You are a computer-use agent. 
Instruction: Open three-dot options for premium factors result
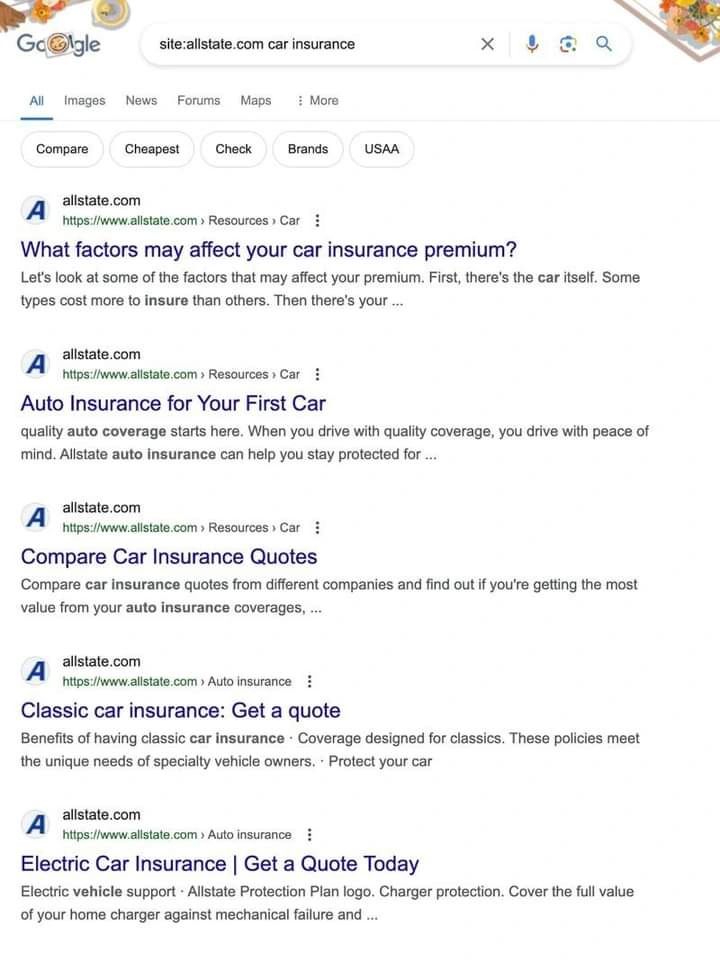pos(317,221)
